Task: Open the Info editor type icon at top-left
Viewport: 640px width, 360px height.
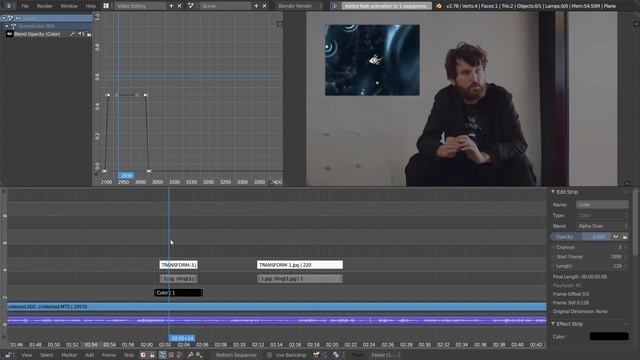Action: 9,6
